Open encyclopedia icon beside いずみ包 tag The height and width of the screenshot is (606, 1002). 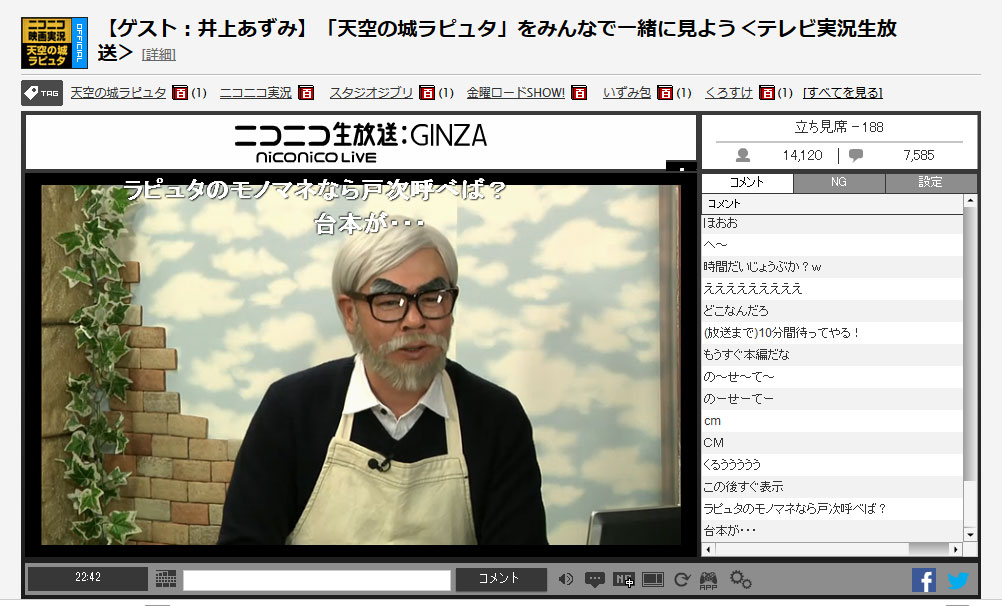click(665, 93)
